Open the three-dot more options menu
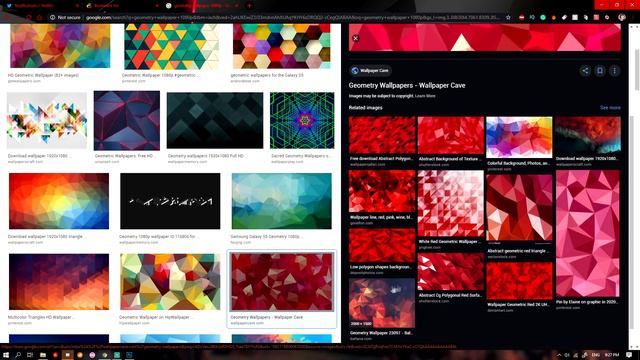 [614, 71]
